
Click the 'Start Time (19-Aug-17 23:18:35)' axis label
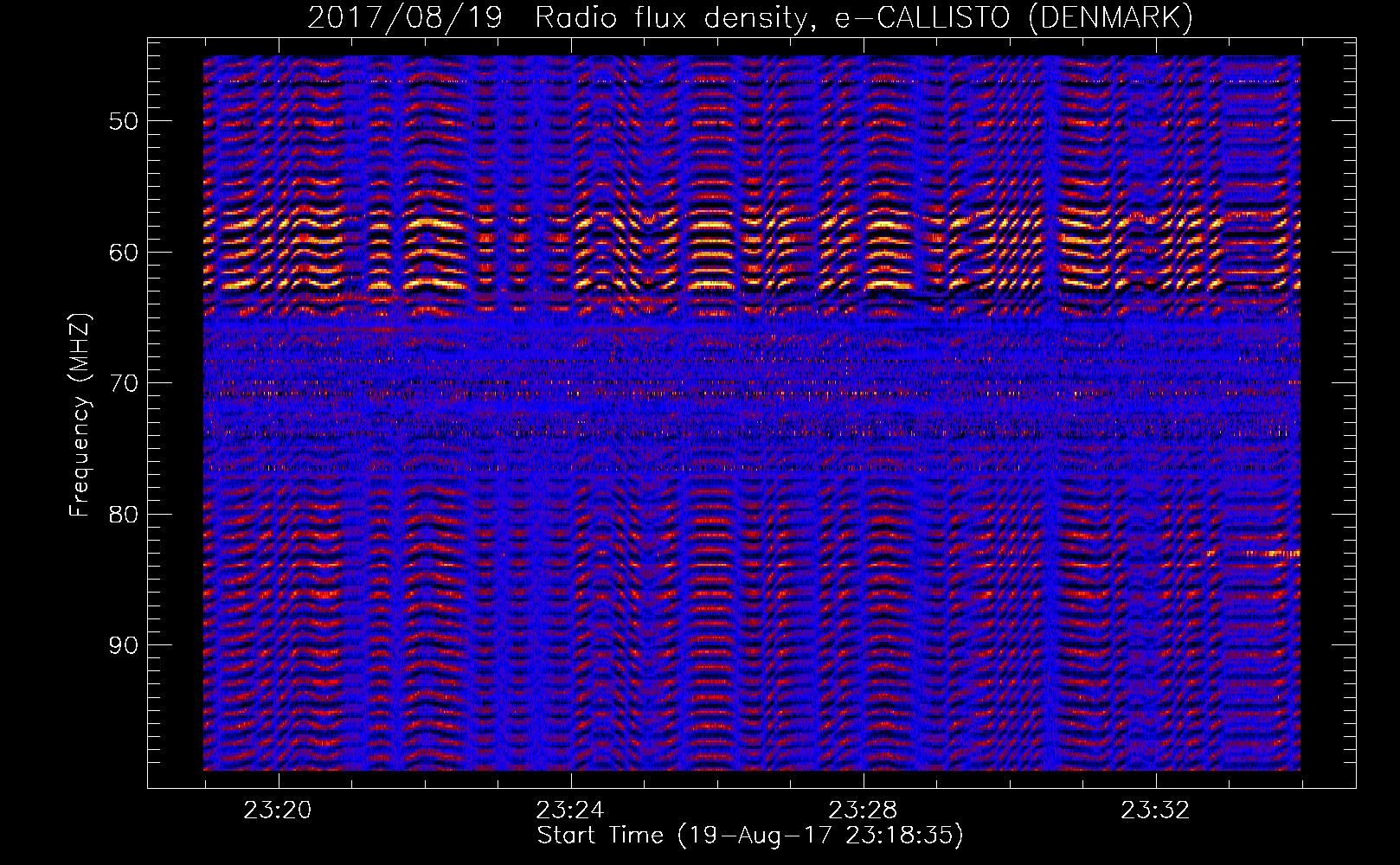pyautogui.click(x=750, y=836)
